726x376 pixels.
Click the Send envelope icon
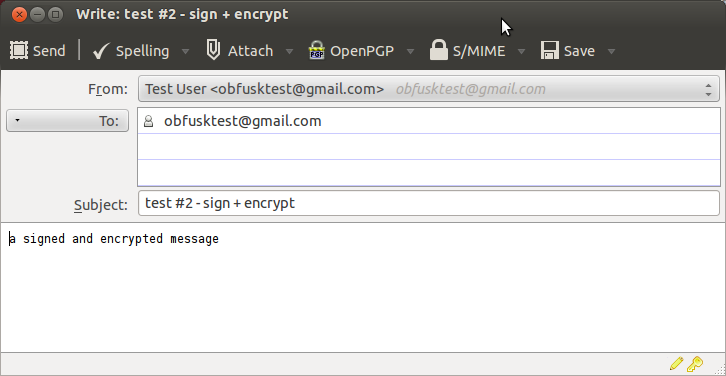[19, 50]
